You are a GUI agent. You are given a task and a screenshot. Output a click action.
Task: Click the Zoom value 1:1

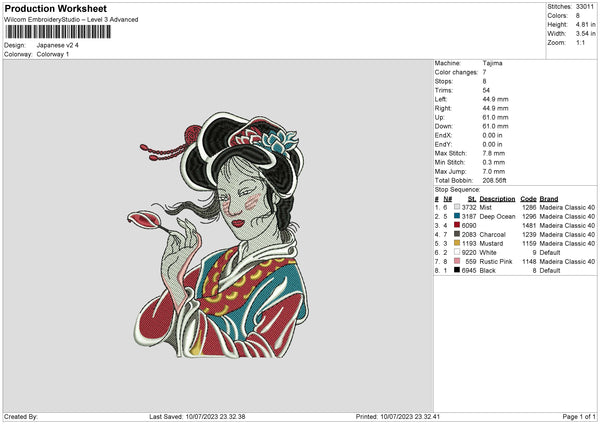[x=580, y=42]
